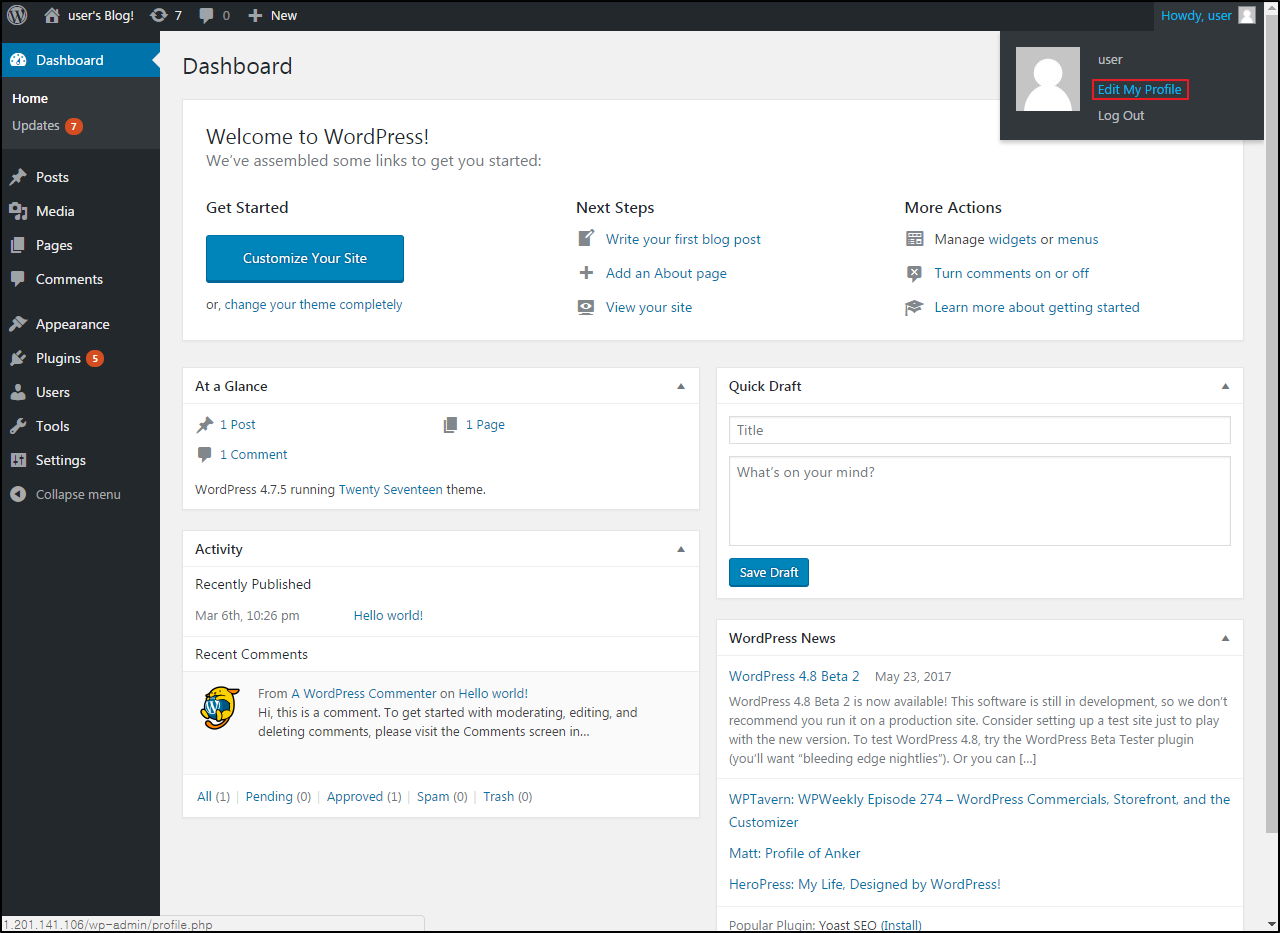Click the Collapse menu arrow icon
Image resolution: width=1280 pixels, height=933 pixels.
point(18,494)
